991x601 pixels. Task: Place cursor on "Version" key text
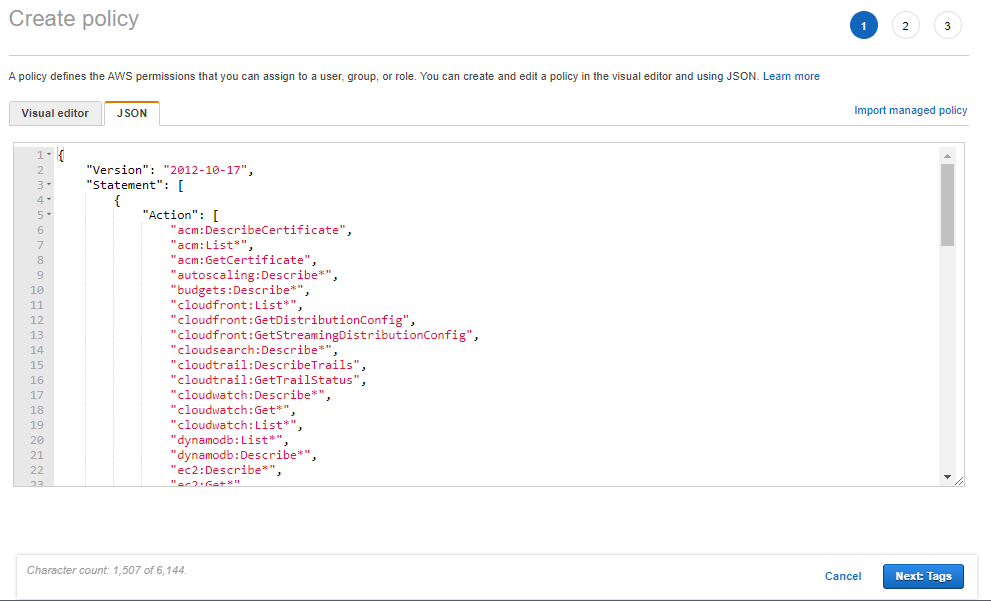[x=118, y=170]
